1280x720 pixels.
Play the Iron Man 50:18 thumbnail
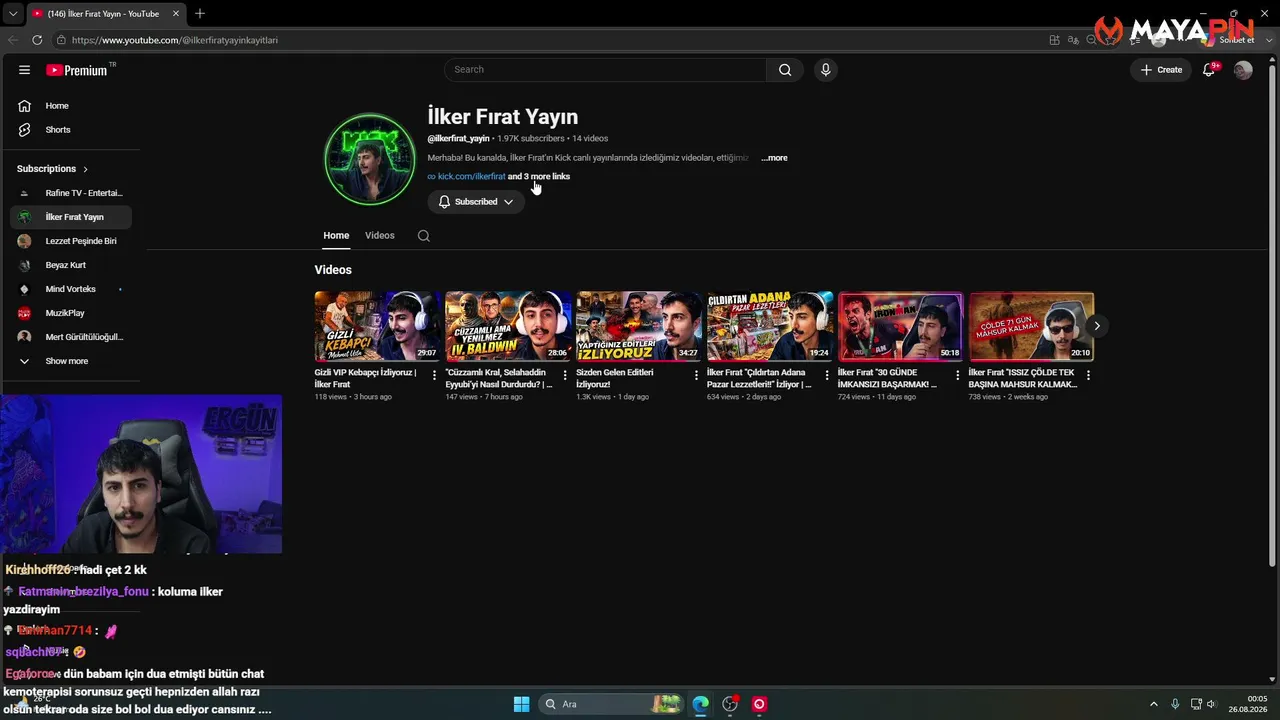(x=901, y=326)
